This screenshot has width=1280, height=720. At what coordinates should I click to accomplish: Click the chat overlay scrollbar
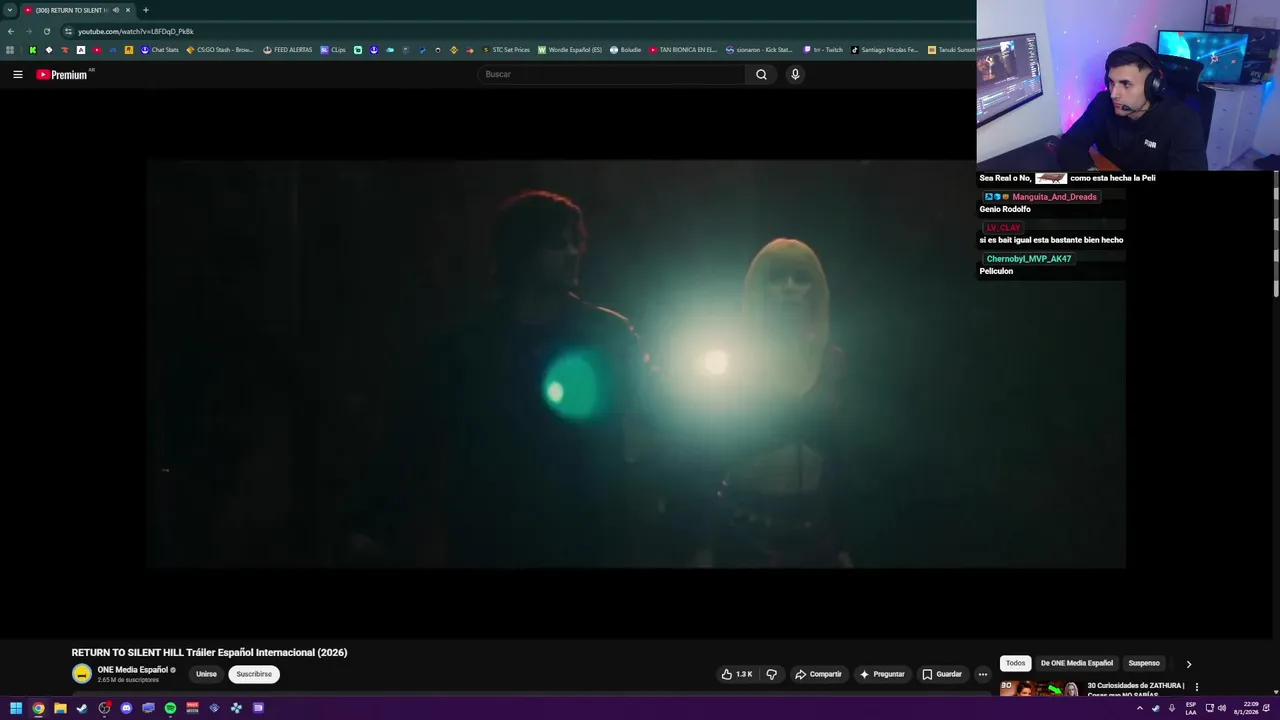[x=1276, y=233]
